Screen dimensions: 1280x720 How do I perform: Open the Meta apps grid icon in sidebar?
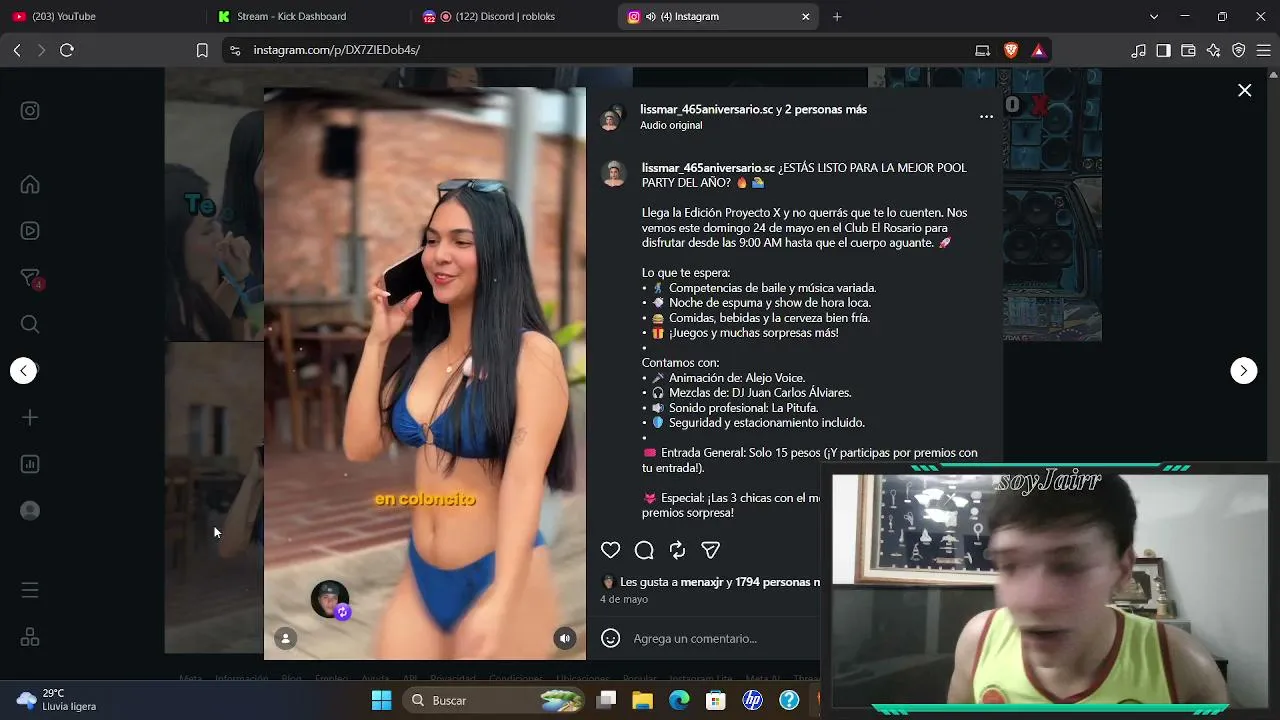[x=30, y=637]
